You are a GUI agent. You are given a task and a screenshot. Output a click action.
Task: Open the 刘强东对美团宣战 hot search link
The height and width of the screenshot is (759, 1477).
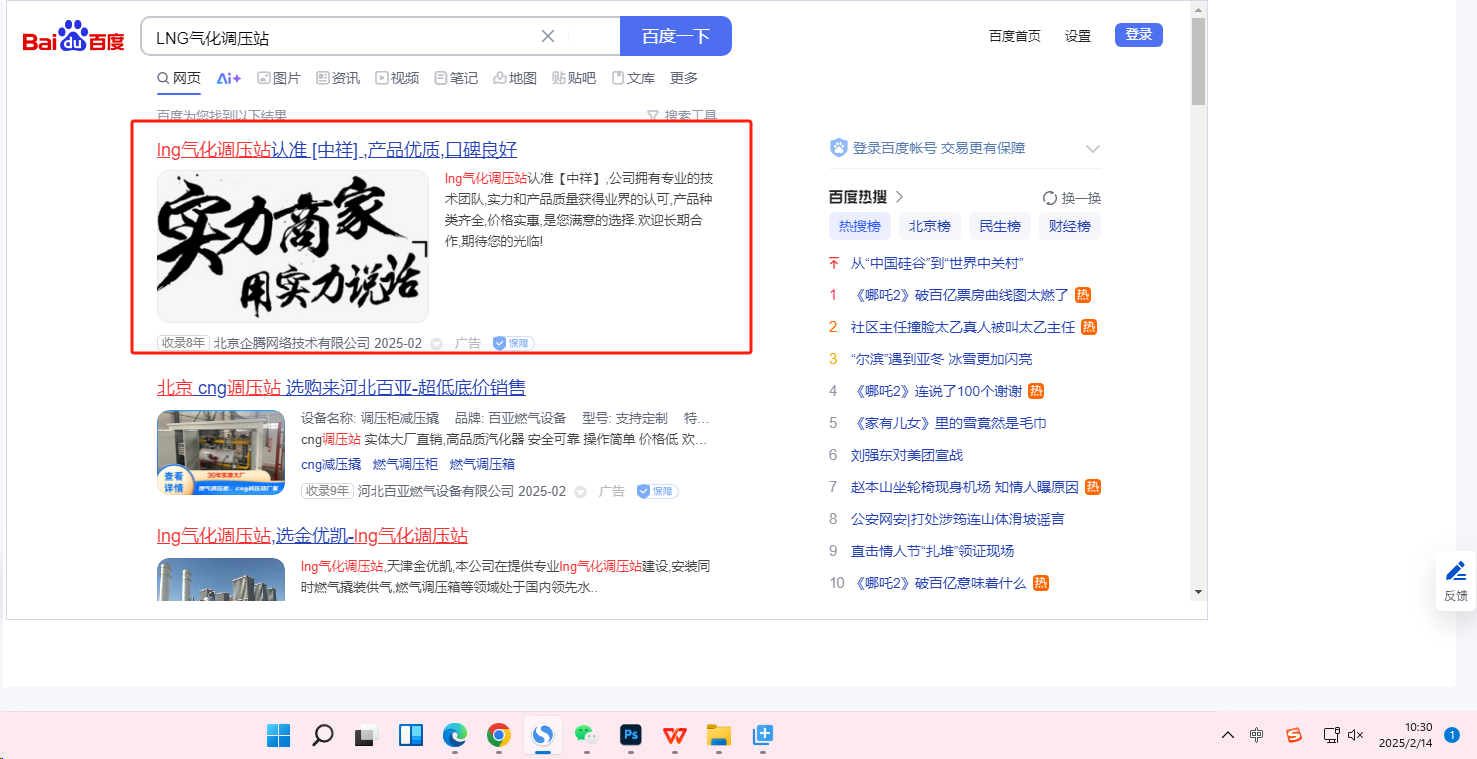point(906,455)
